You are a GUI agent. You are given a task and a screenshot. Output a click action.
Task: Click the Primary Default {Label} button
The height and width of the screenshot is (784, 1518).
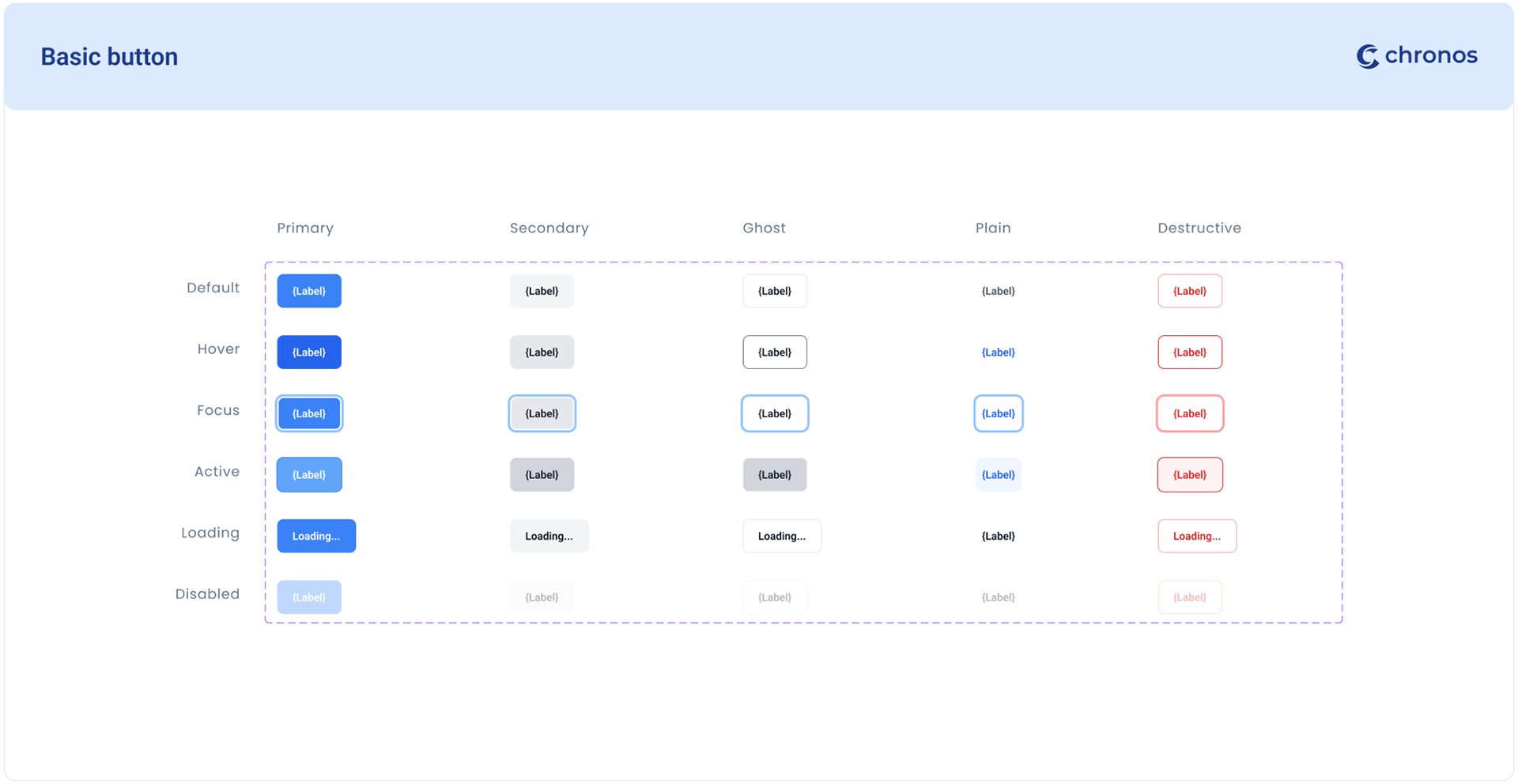pos(309,291)
